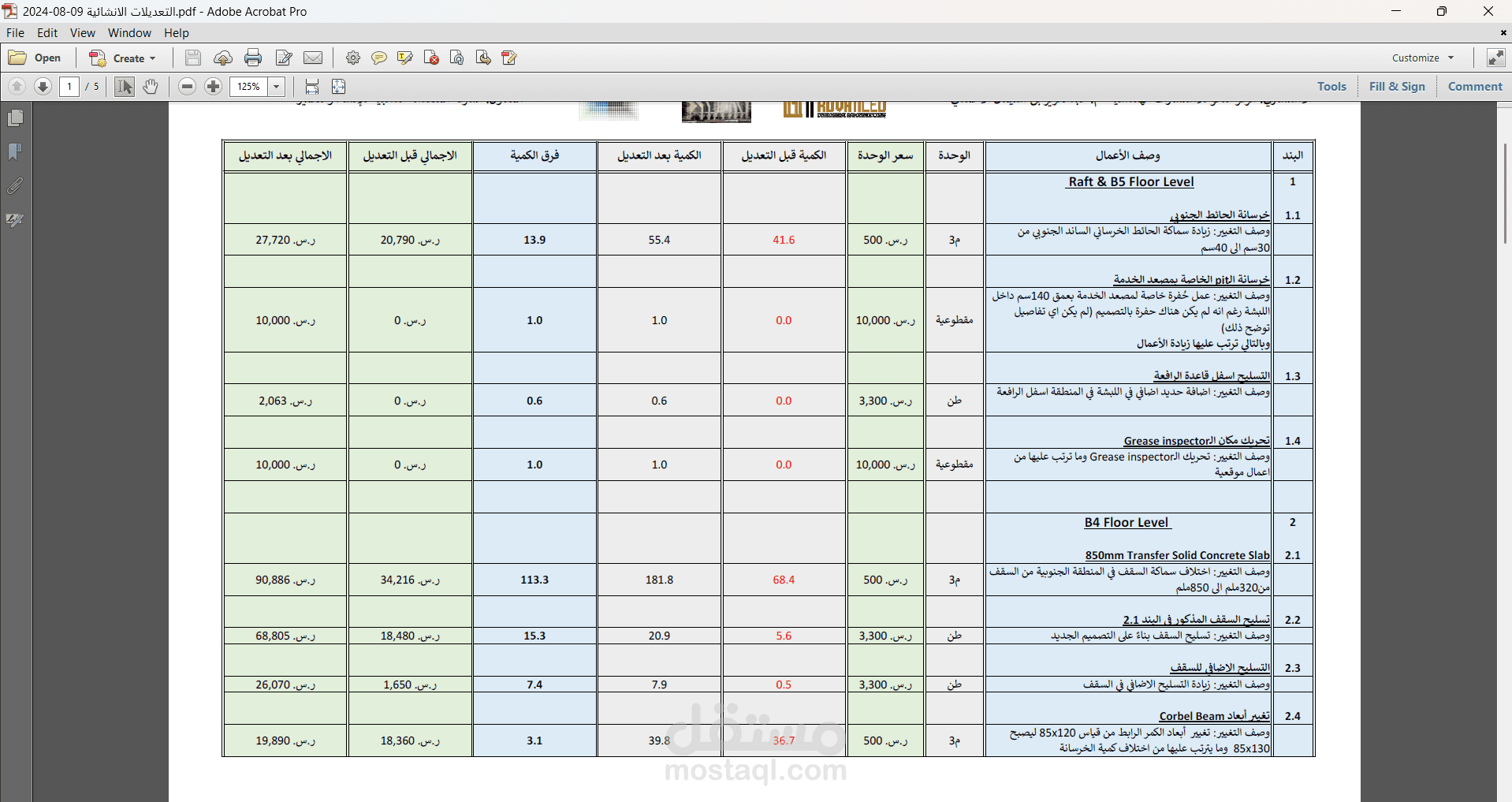Screen dimensions: 1512x802
Task: Select the Highlight text tool
Action: click(405, 58)
